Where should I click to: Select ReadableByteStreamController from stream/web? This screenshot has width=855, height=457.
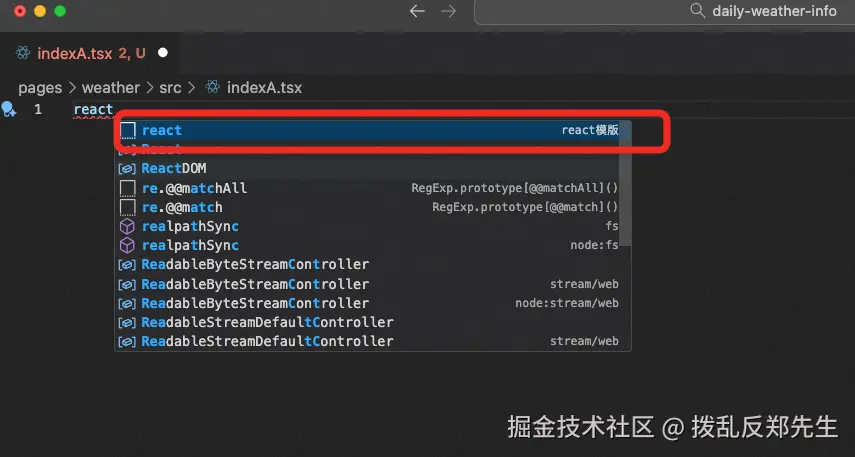point(373,284)
